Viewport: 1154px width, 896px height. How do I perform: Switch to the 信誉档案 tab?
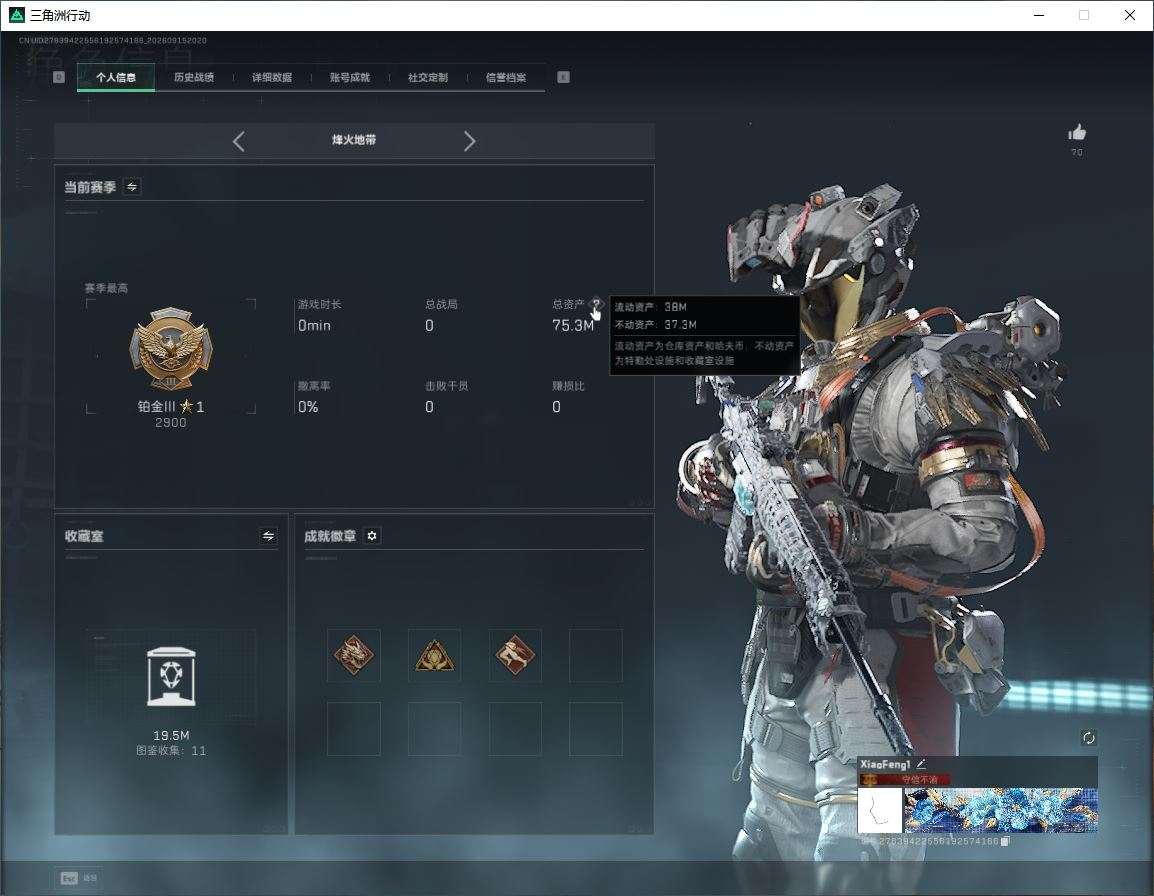click(x=506, y=77)
